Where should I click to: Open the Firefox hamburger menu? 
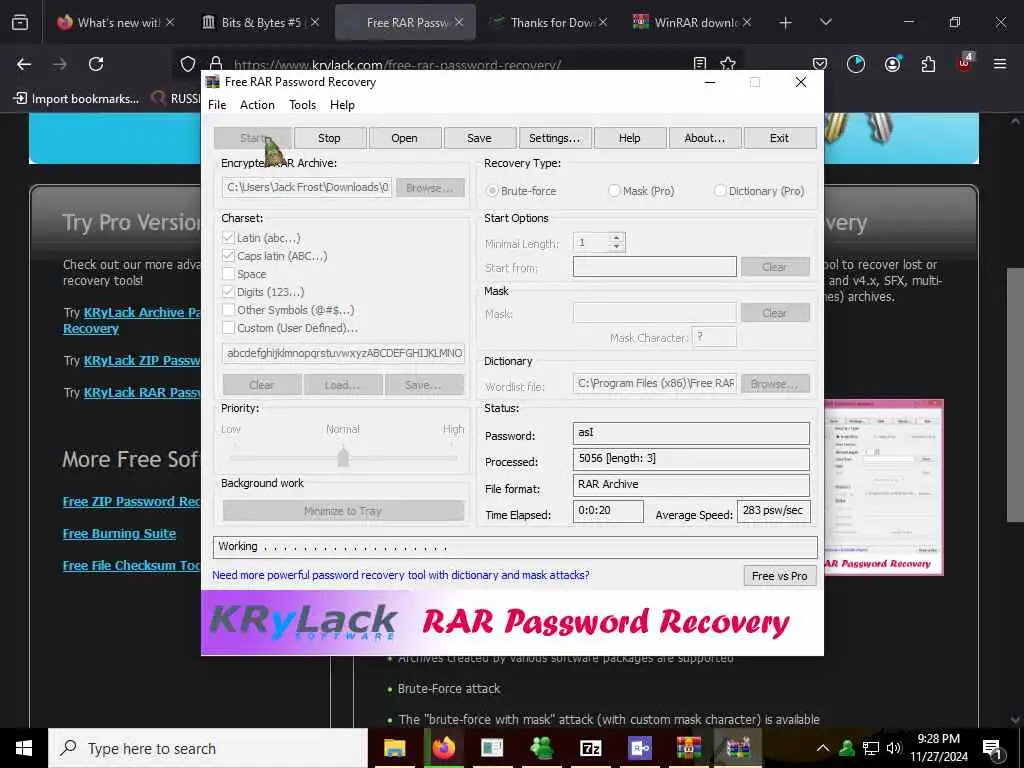(1000, 64)
